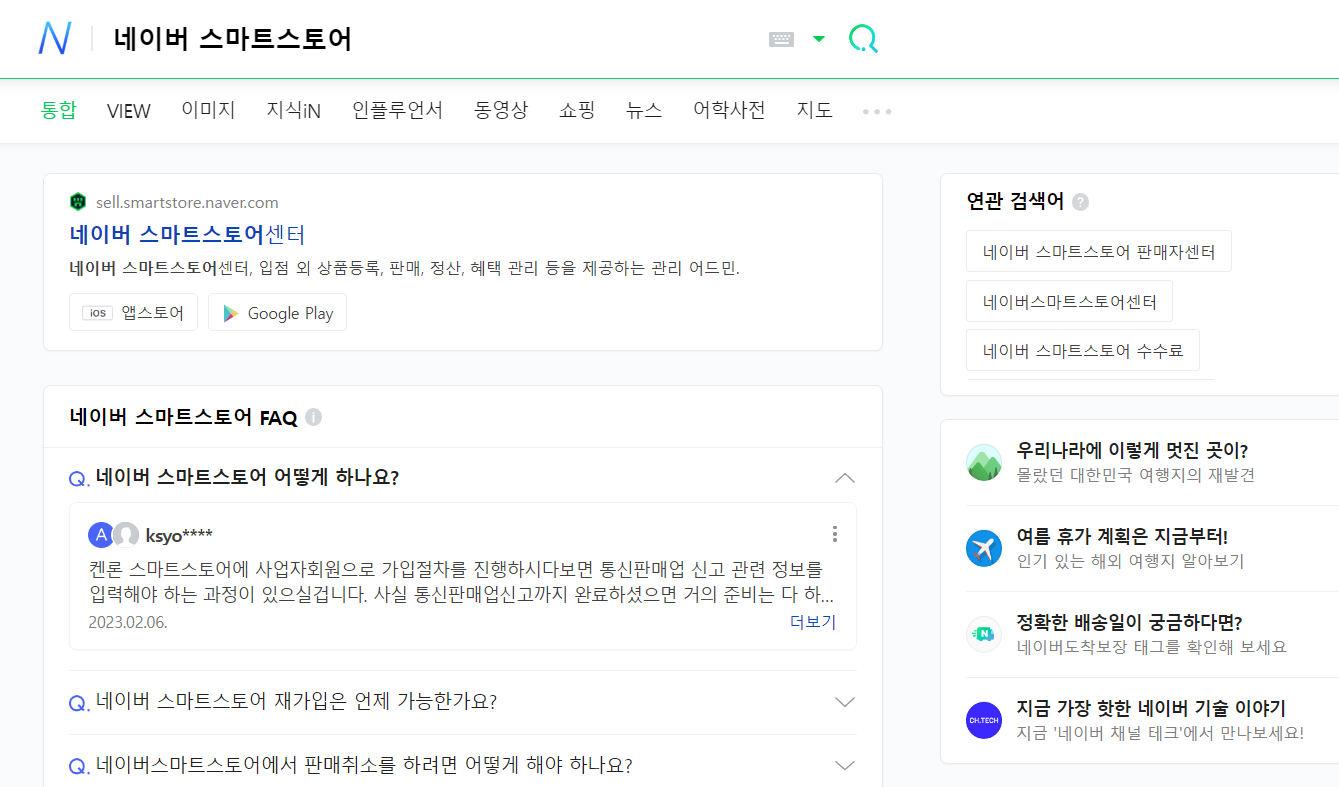The image size is (1339, 787).
Task: Go to the 지식iN tab
Action: click(294, 110)
